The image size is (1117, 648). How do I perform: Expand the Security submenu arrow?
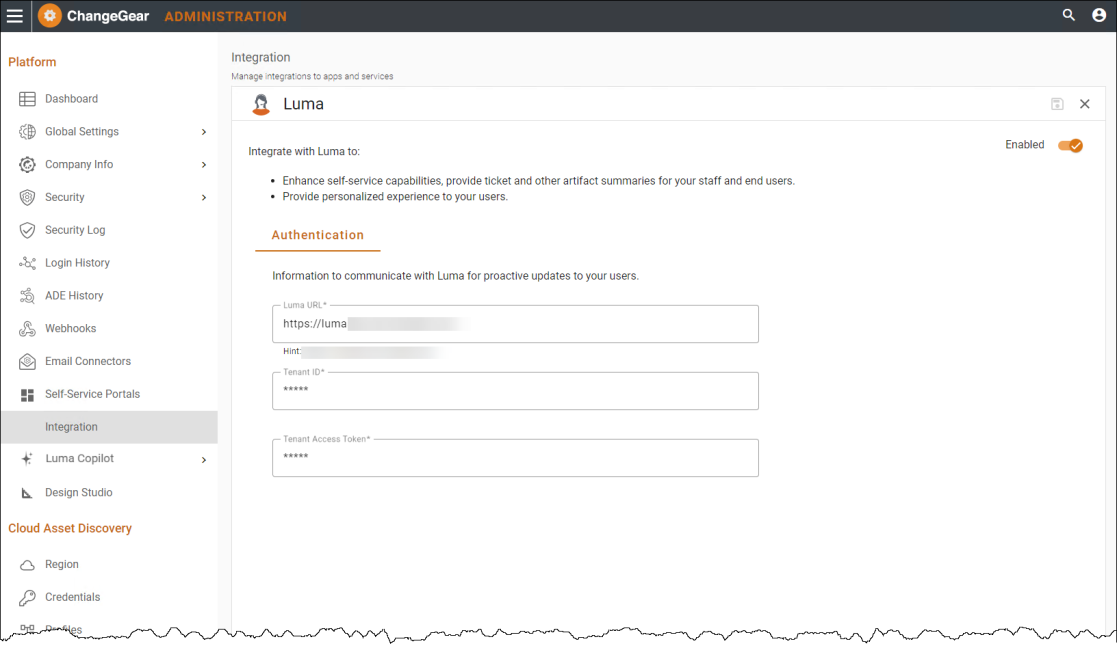[204, 198]
